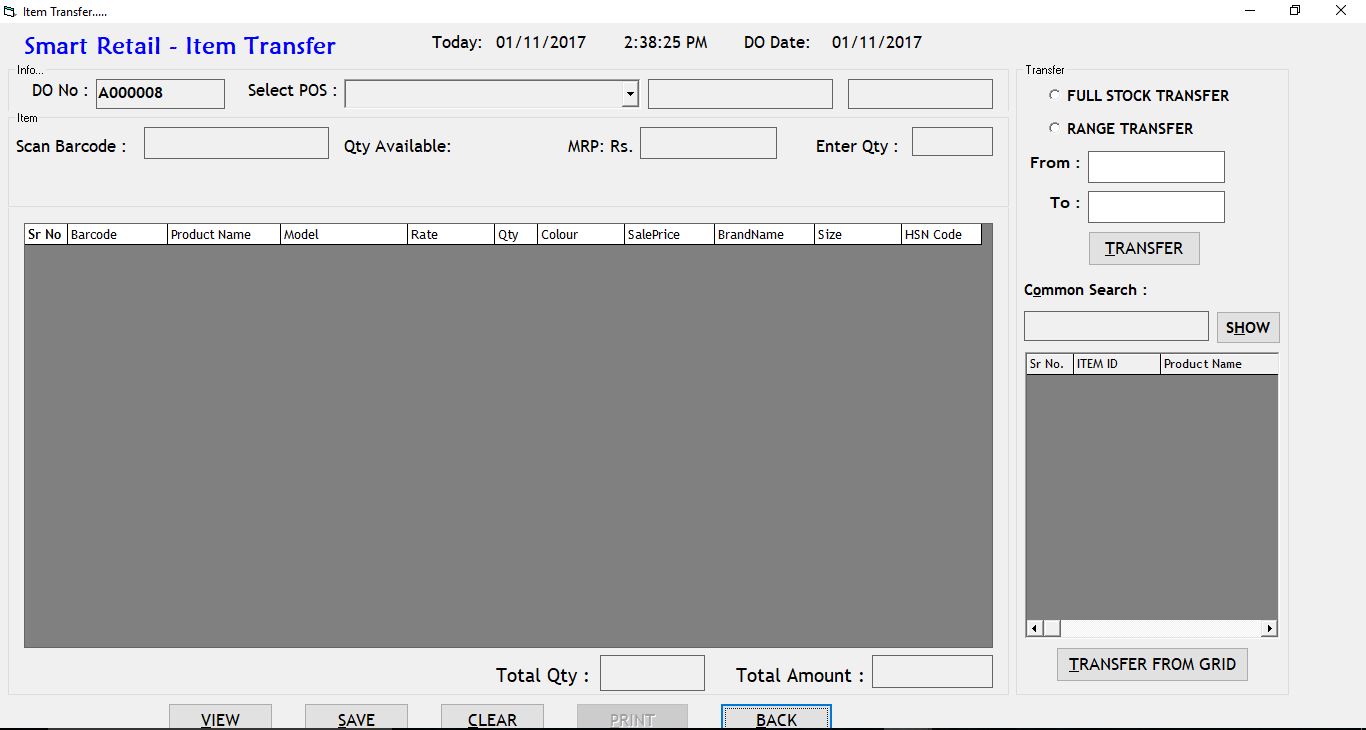Click the Size column header
The width and height of the screenshot is (1366, 730).
tap(858, 235)
